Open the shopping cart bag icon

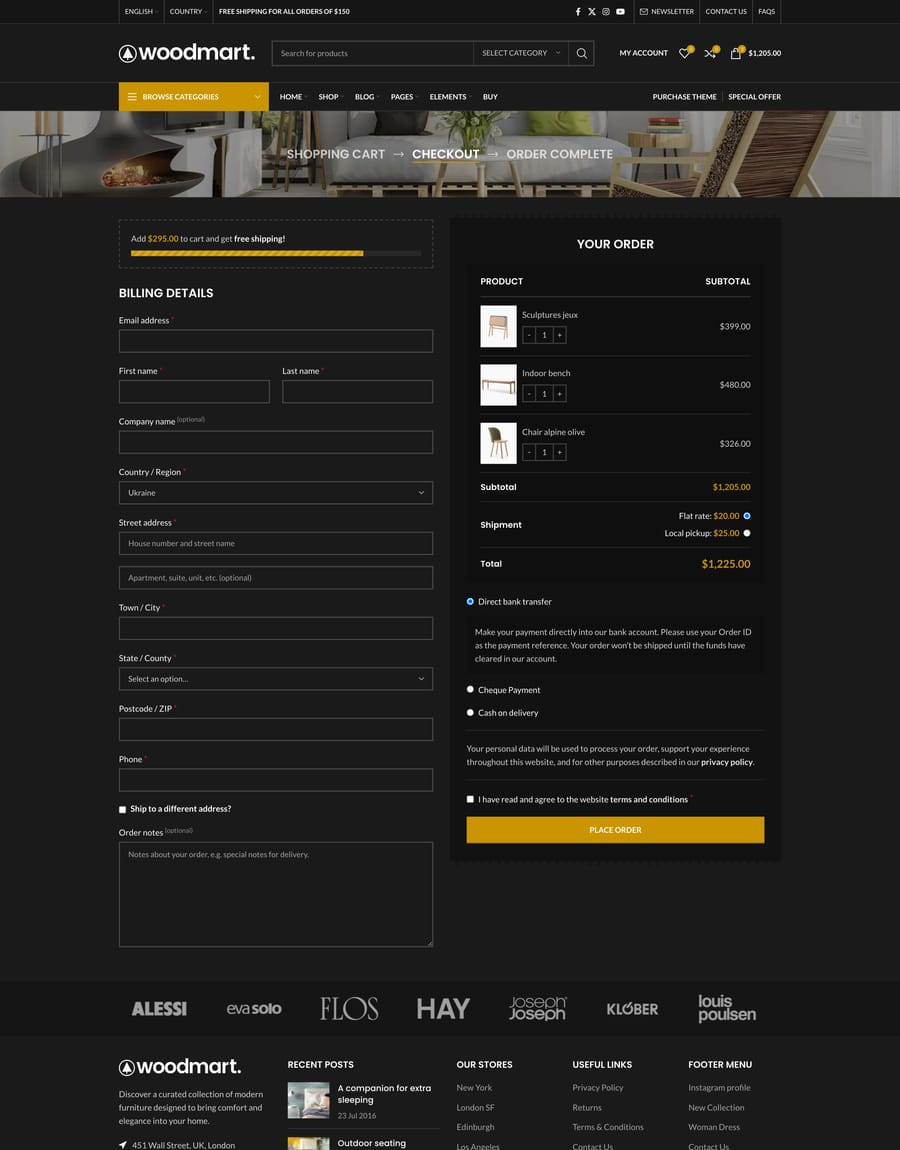coord(736,53)
